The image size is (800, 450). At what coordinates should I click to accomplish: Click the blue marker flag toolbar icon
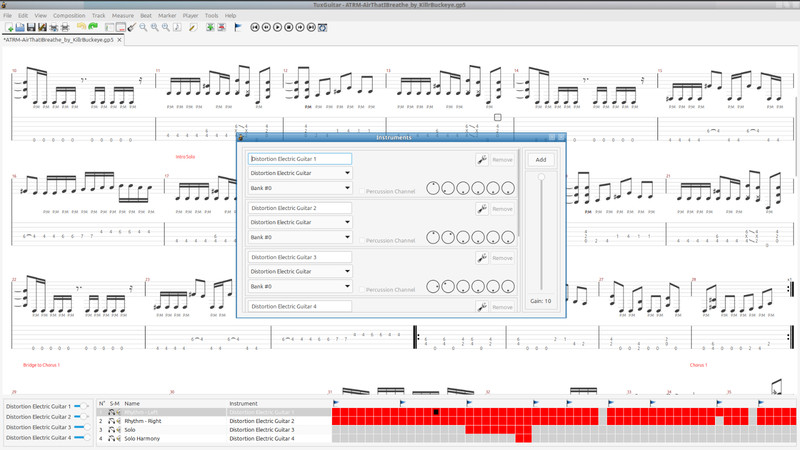(238, 27)
